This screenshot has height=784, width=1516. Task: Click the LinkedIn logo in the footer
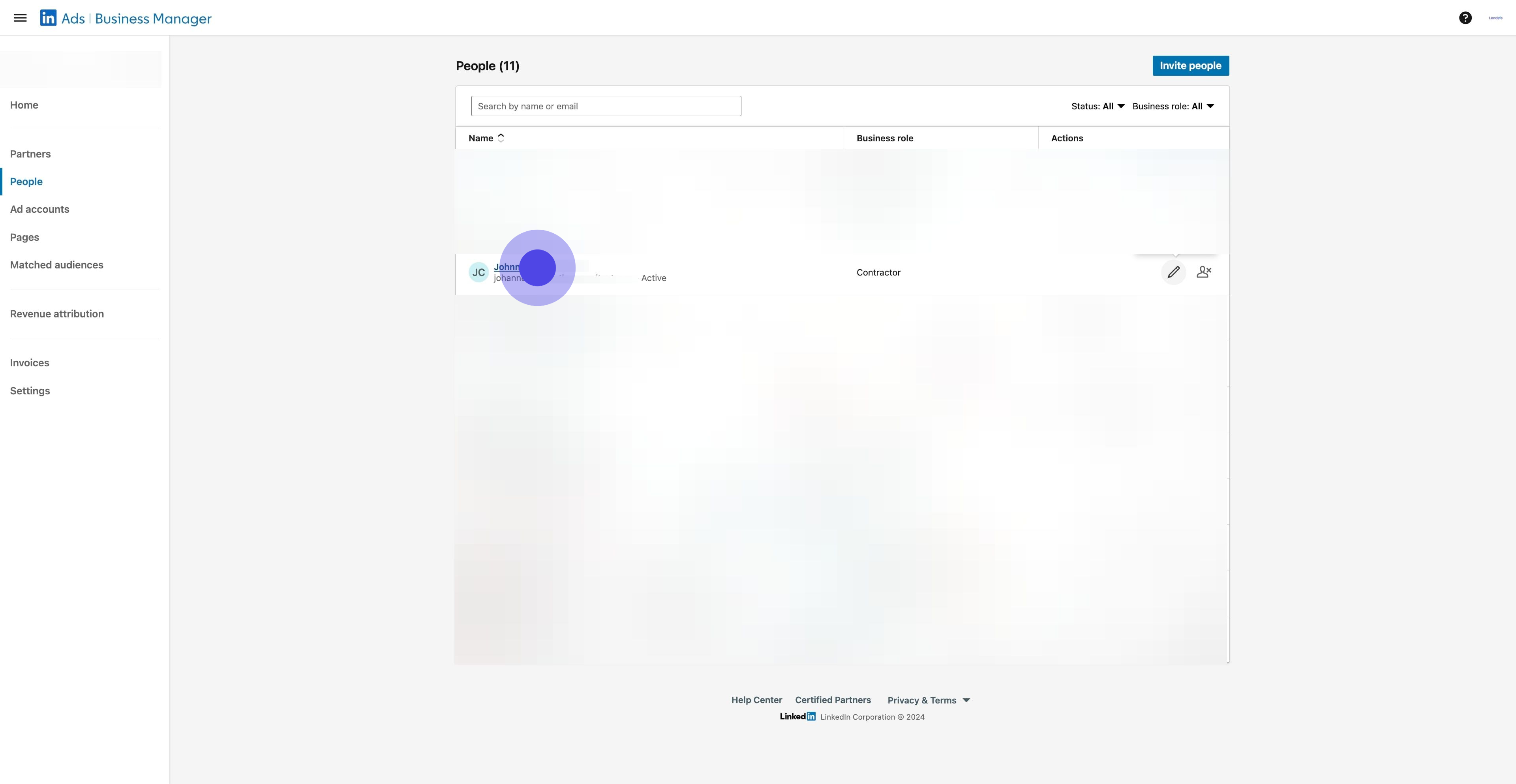point(797,716)
